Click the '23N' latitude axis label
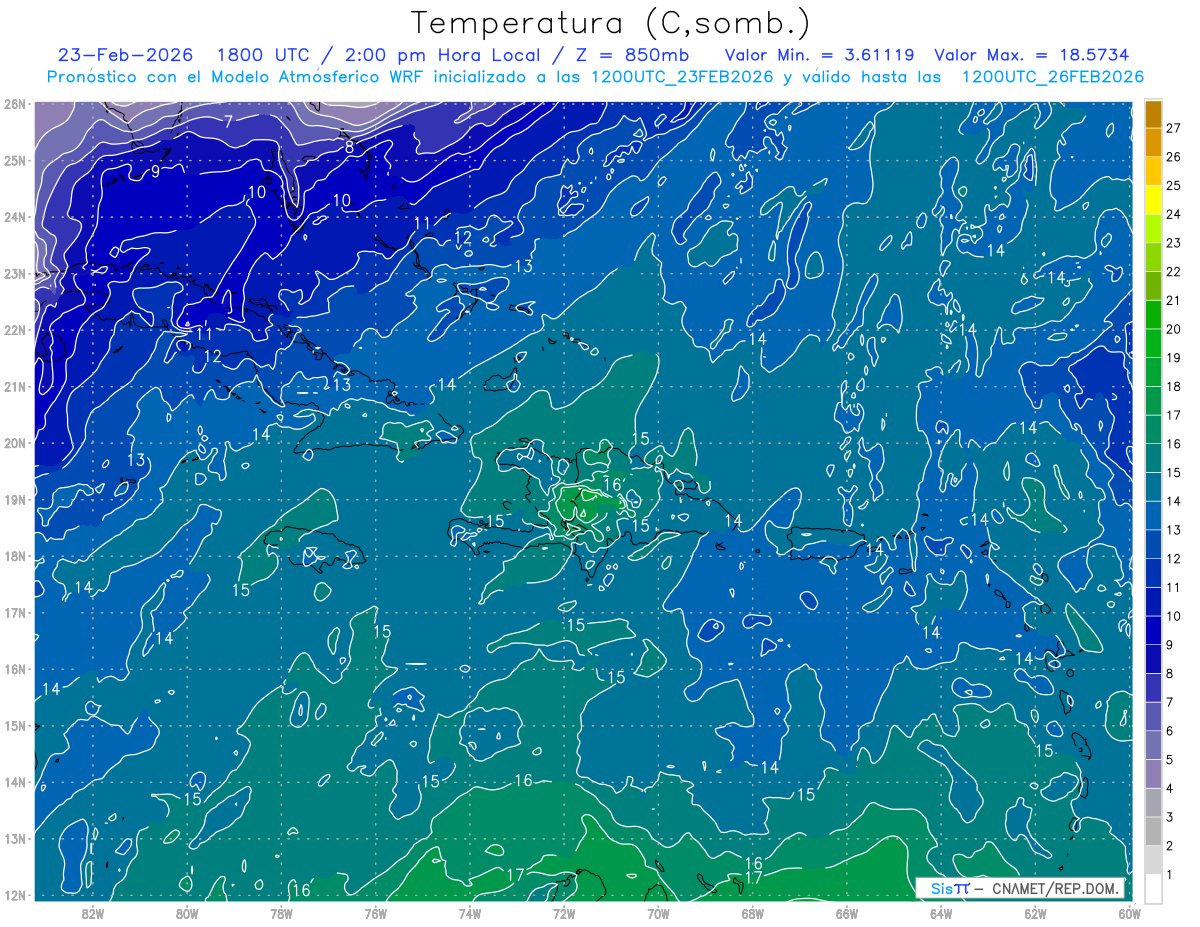Viewport: 1200px width, 927px height. coord(15,273)
